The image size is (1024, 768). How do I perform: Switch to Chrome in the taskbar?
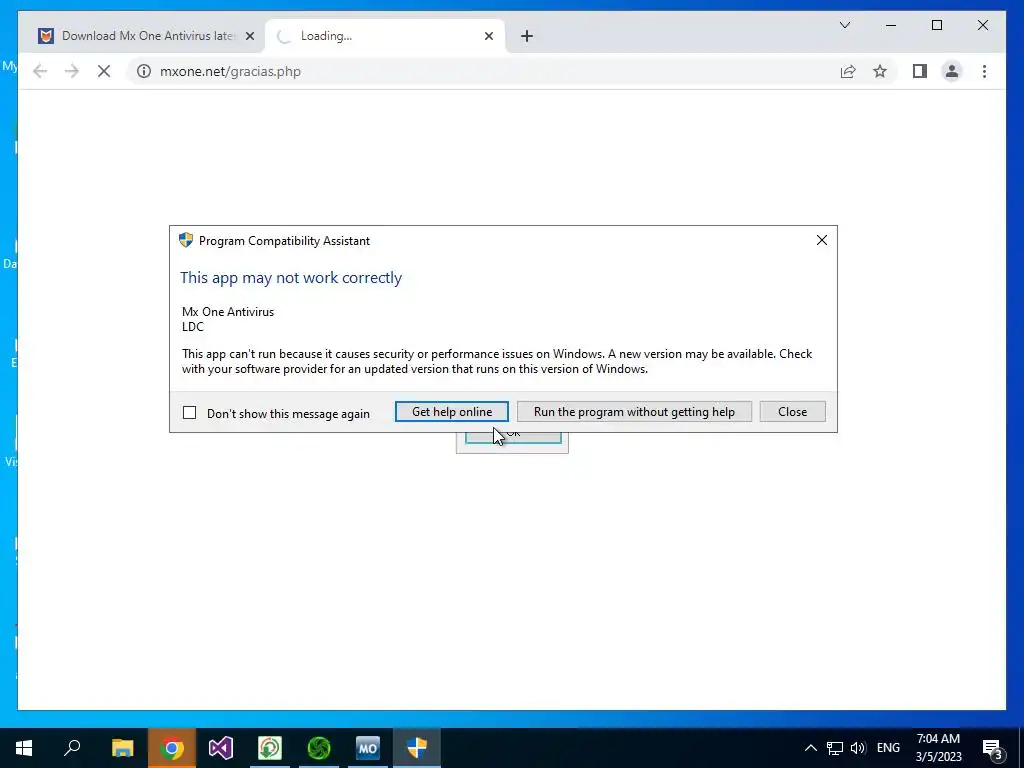pos(172,748)
